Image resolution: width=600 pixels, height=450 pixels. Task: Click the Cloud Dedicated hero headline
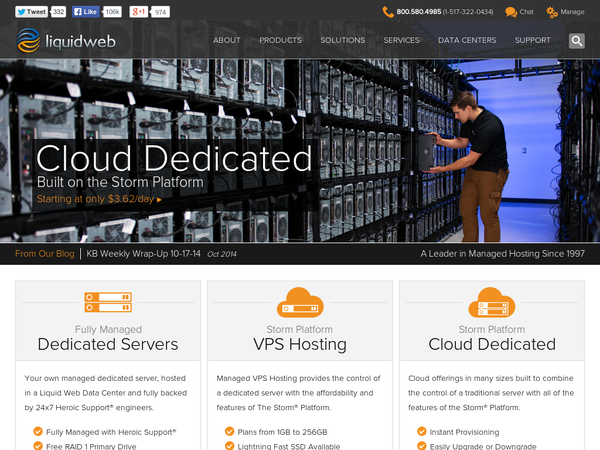click(x=174, y=158)
